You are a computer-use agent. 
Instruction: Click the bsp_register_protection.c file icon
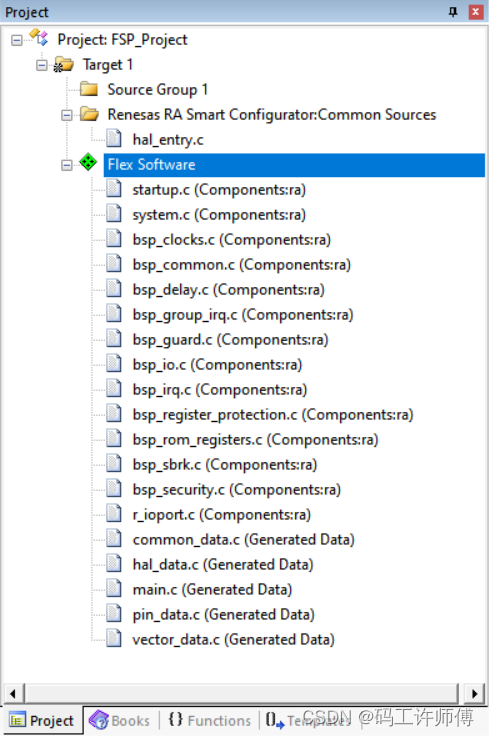[x=114, y=414]
